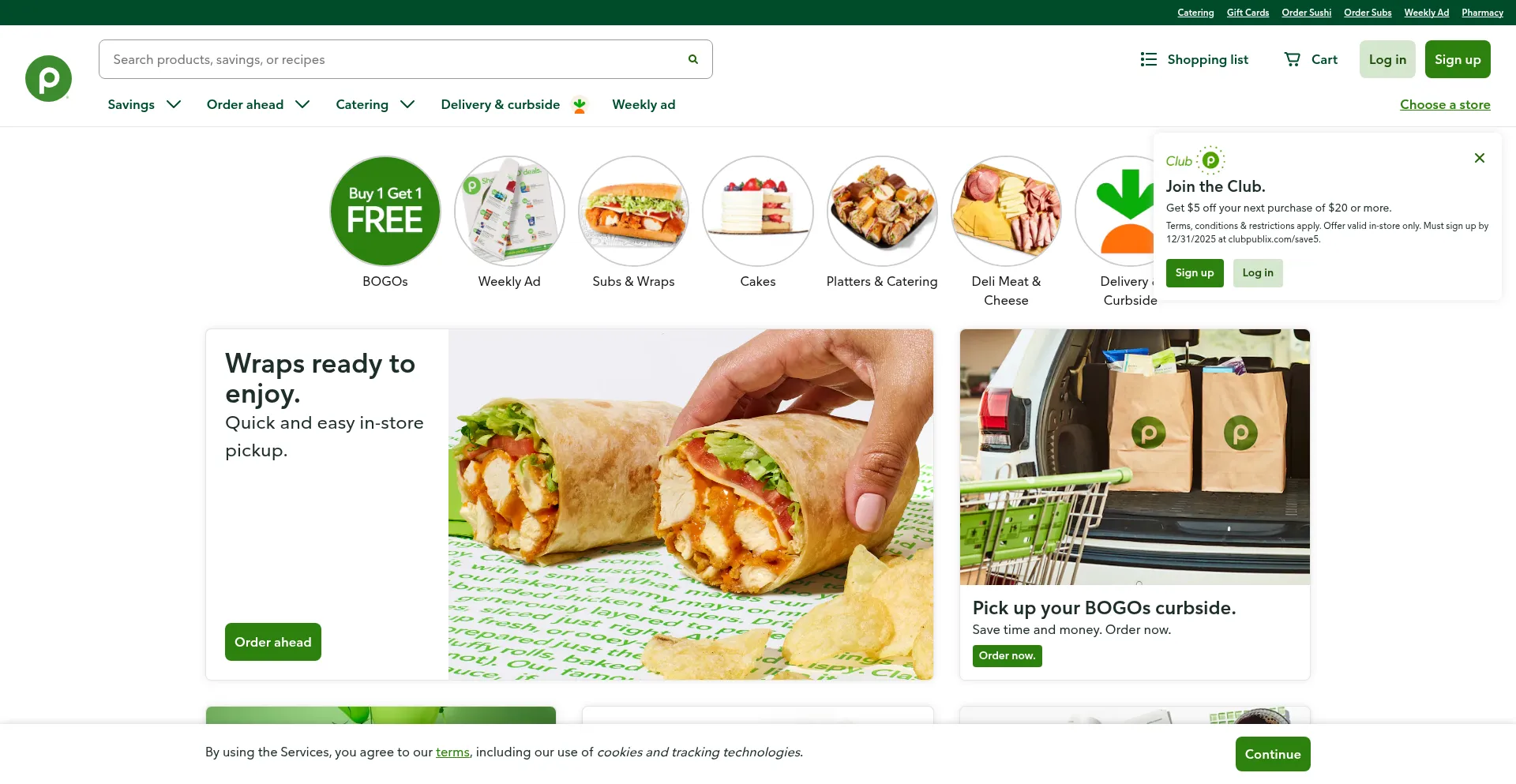1516x784 pixels.
Task: Select the BOGOs circle icon
Action: tap(385, 211)
